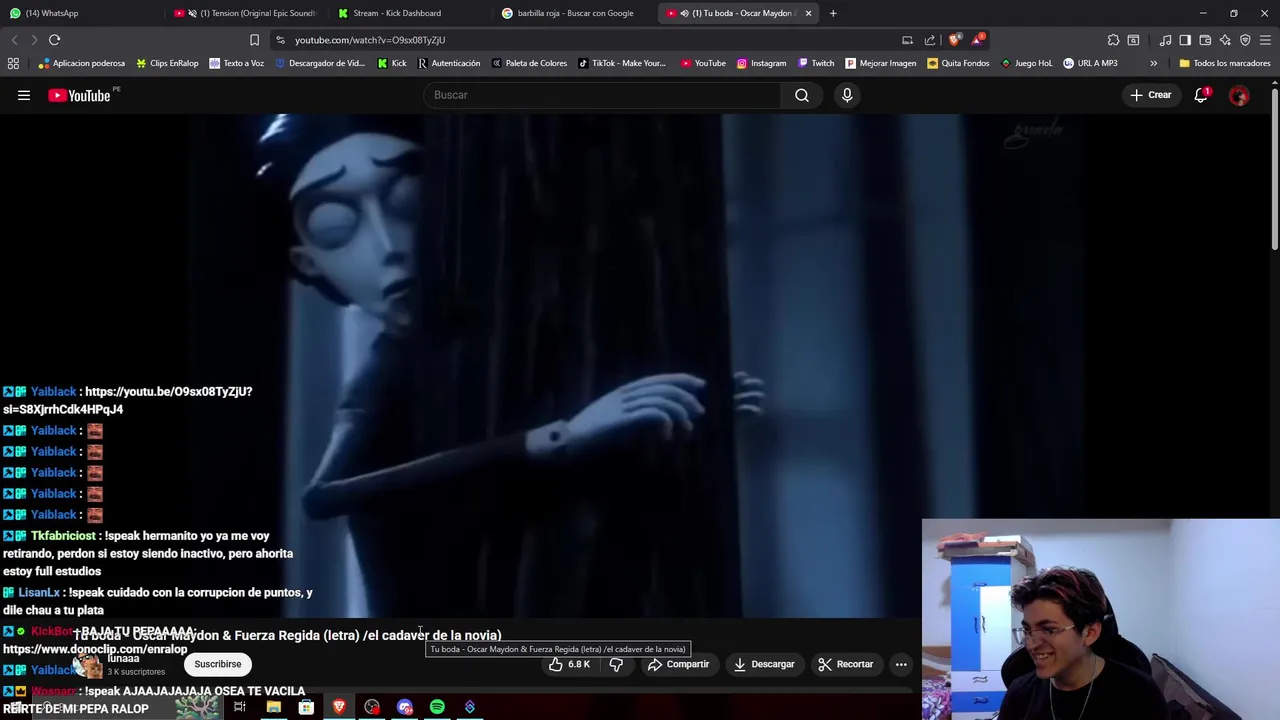This screenshot has width=1280, height=720.
Task: Open the three-dot more actions menu
Action: pos(901,664)
